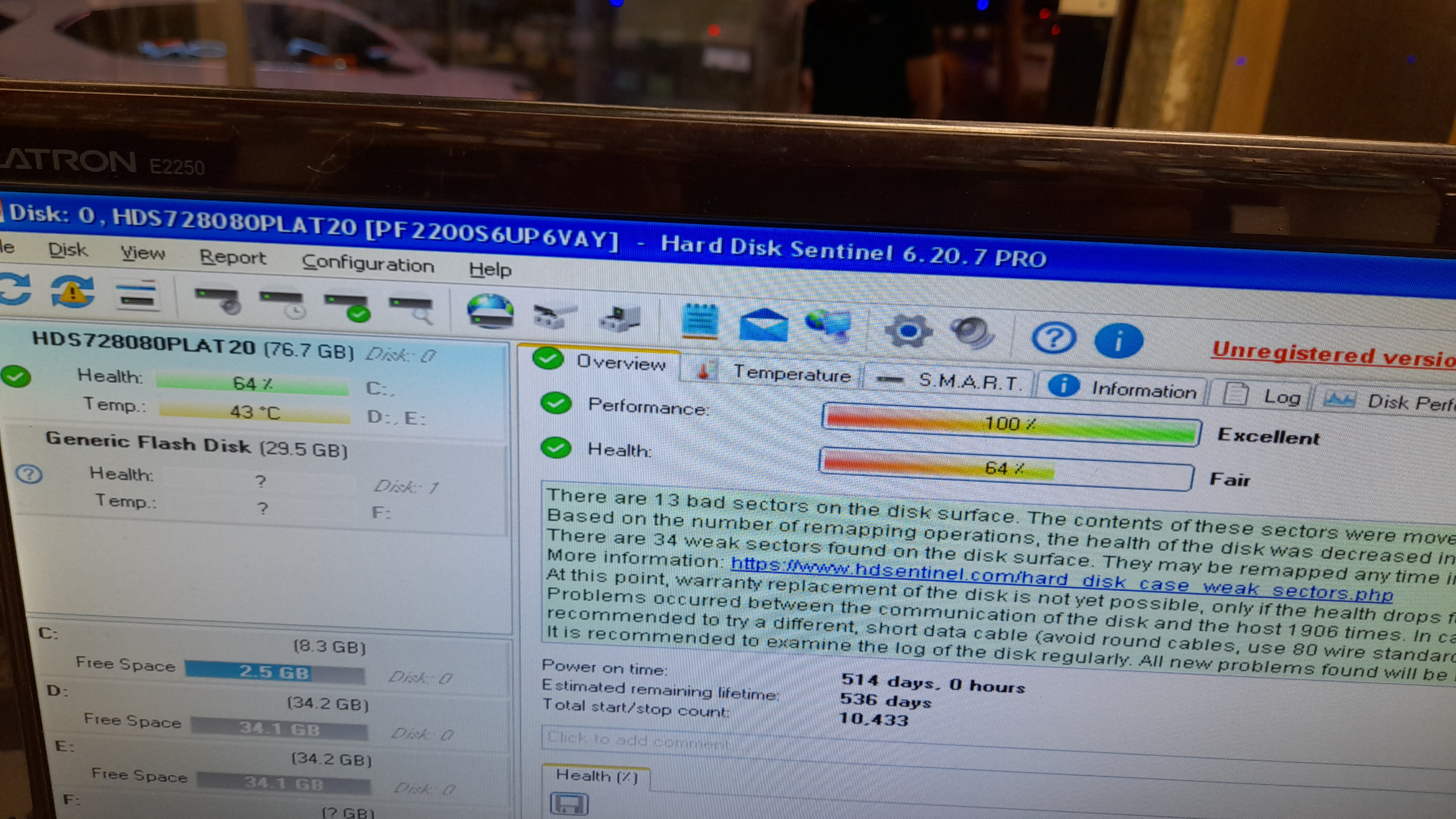Click the D: free space 34.1 GB bar
This screenshot has width=1456, height=819.
(279, 729)
